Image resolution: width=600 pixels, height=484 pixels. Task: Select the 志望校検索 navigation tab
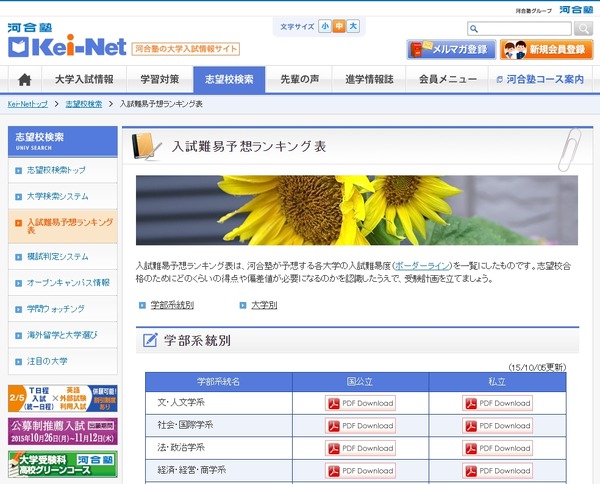pyautogui.click(x=229, y=80)
